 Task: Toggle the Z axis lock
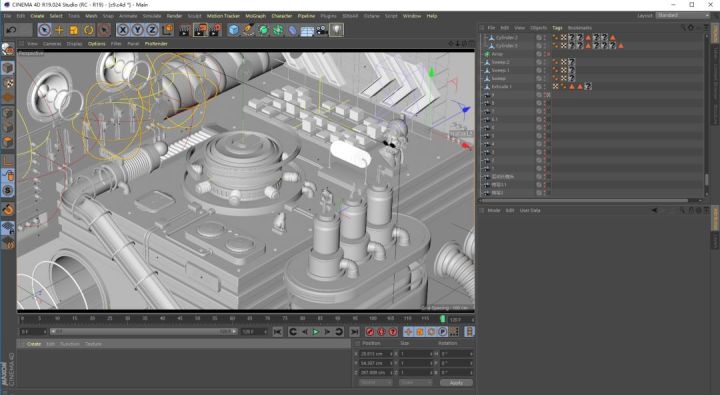(x=152, y=30)
